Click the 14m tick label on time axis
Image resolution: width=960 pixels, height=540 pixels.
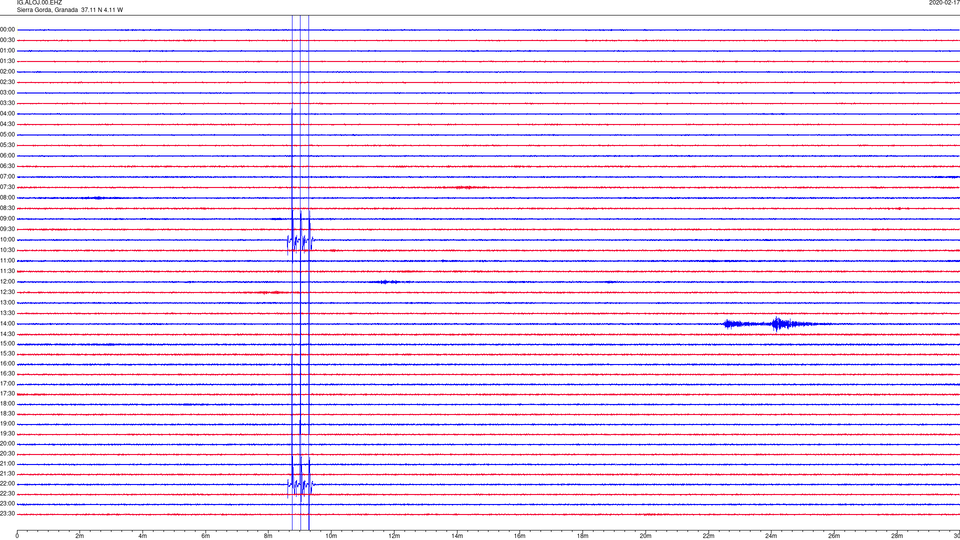(457, 536)
